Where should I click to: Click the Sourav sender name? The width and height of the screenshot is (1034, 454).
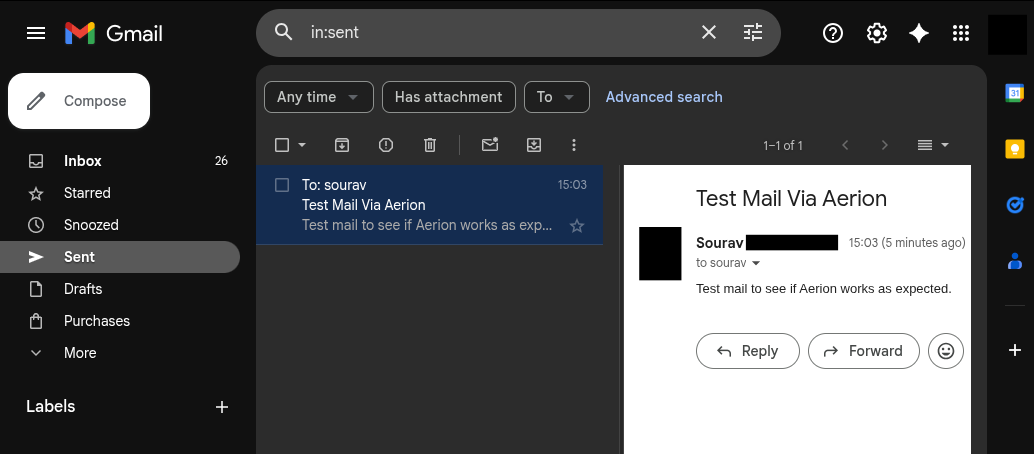pos(720,243)
